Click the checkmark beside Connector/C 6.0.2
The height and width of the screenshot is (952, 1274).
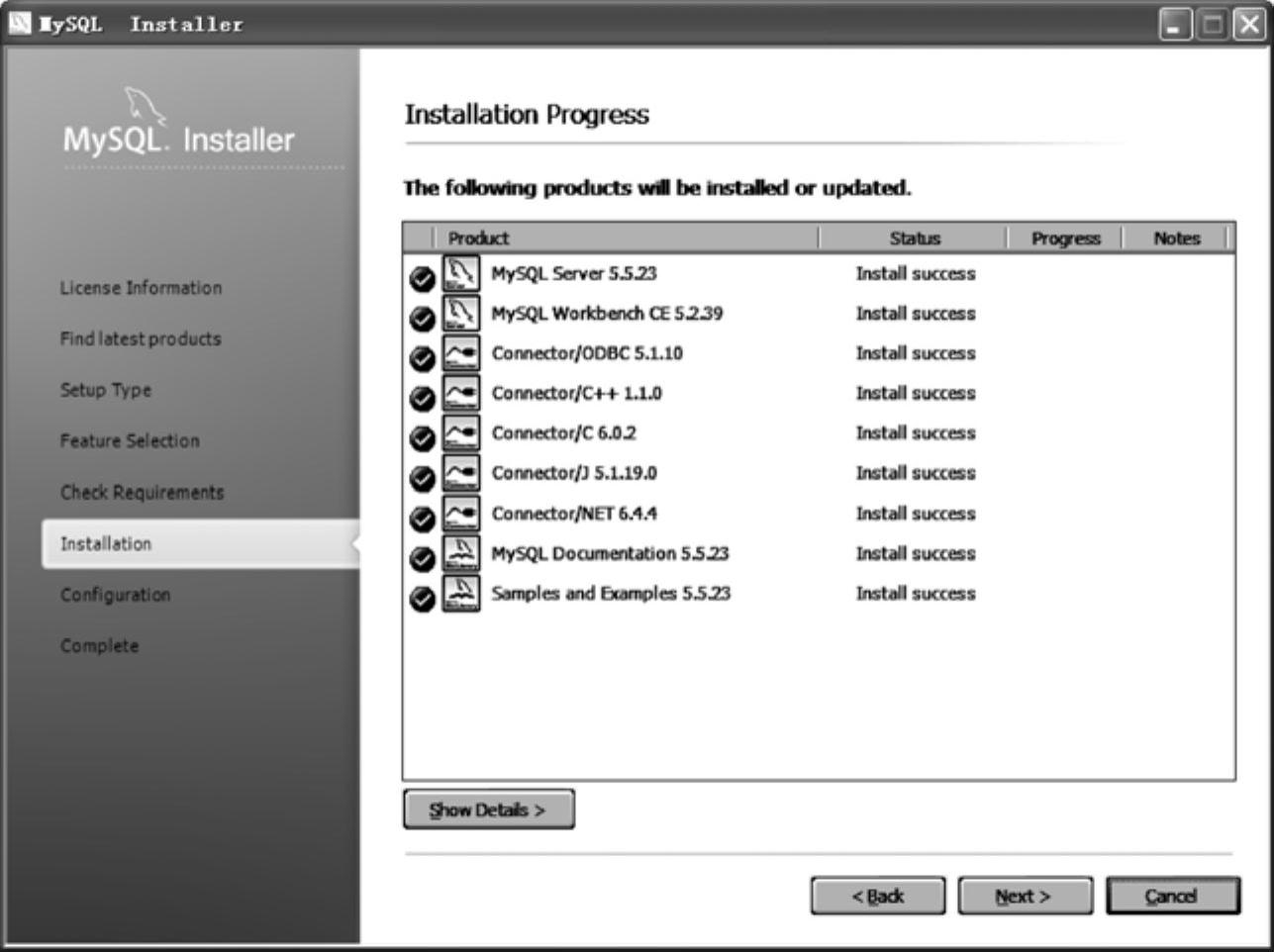coord(423,438)
